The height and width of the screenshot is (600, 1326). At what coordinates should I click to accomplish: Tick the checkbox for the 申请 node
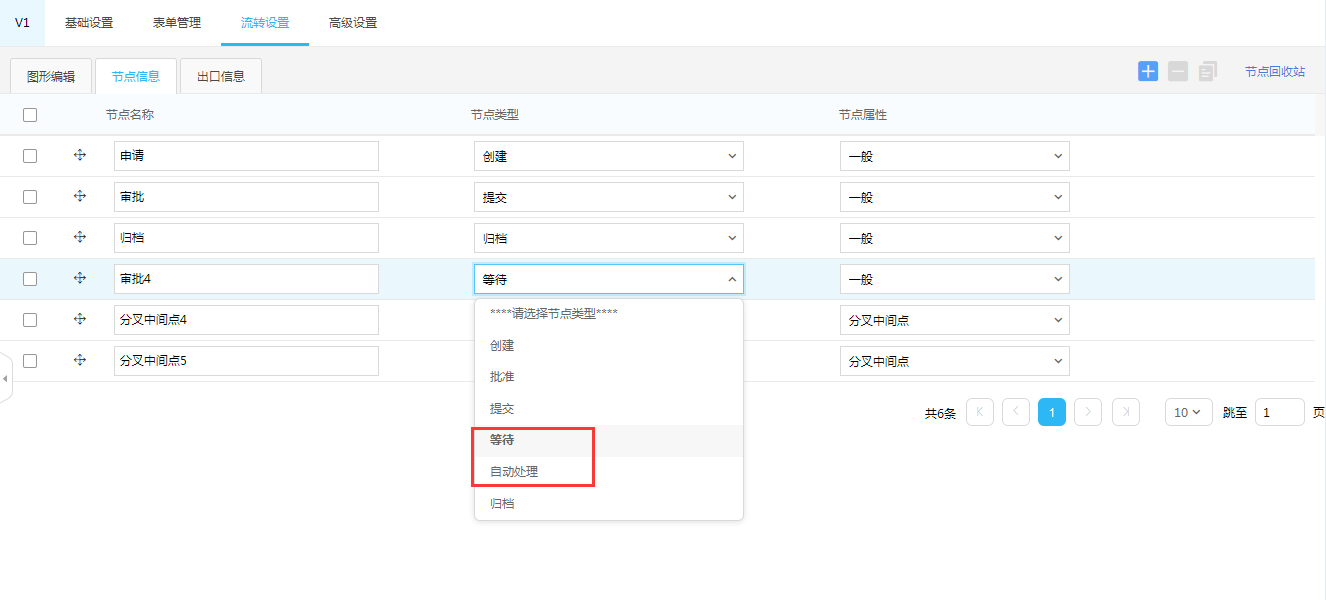30,156
